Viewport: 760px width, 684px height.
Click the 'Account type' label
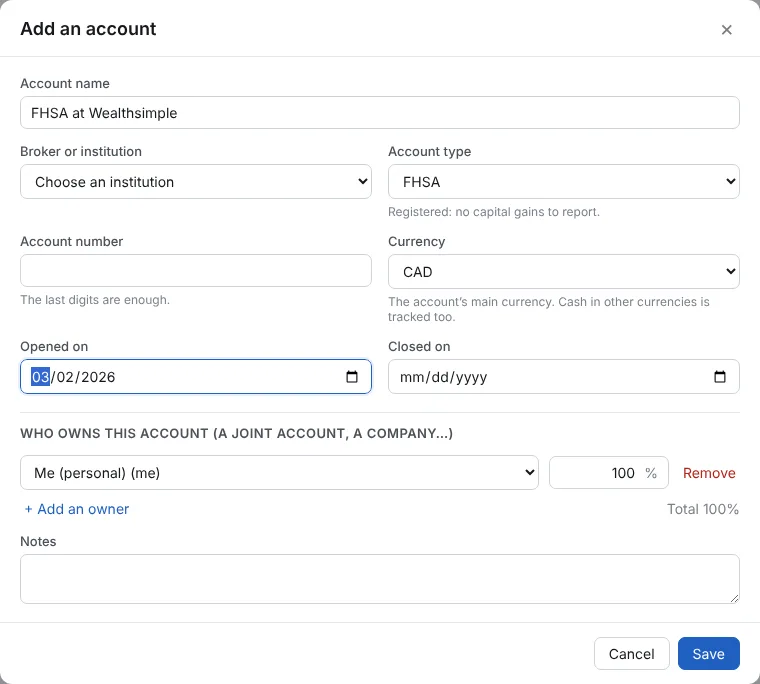[x=429, y=152]
